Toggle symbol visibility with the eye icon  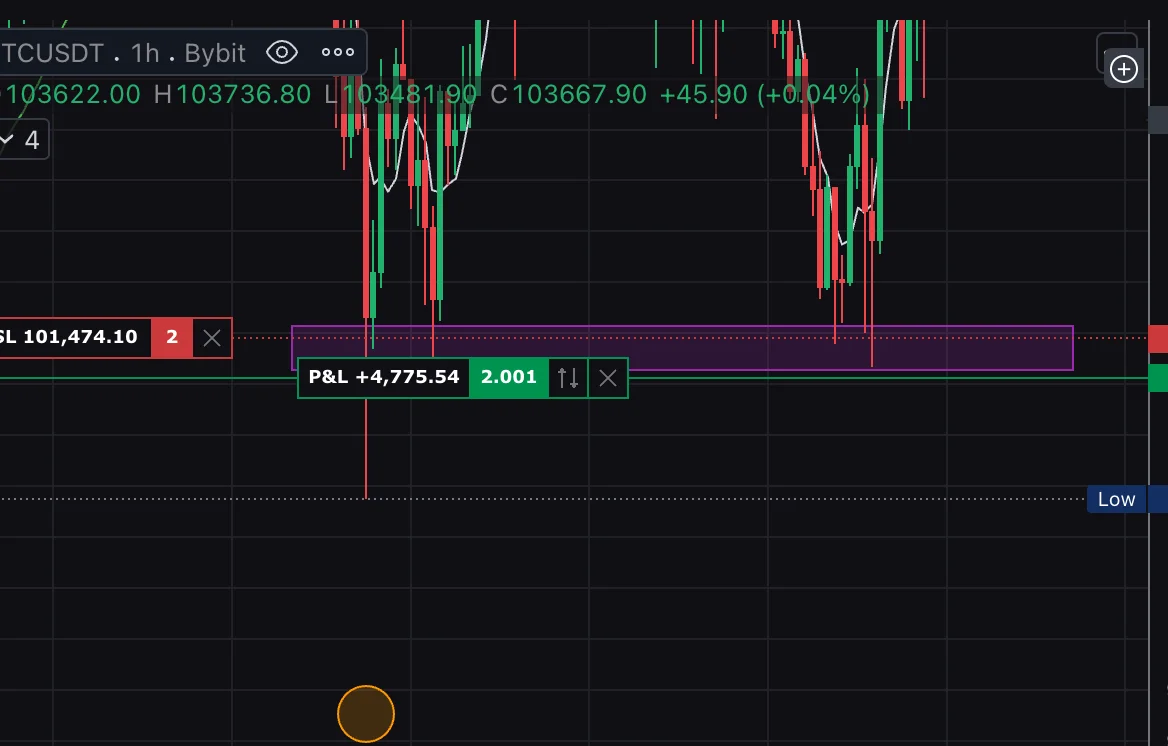coord(282,52)
